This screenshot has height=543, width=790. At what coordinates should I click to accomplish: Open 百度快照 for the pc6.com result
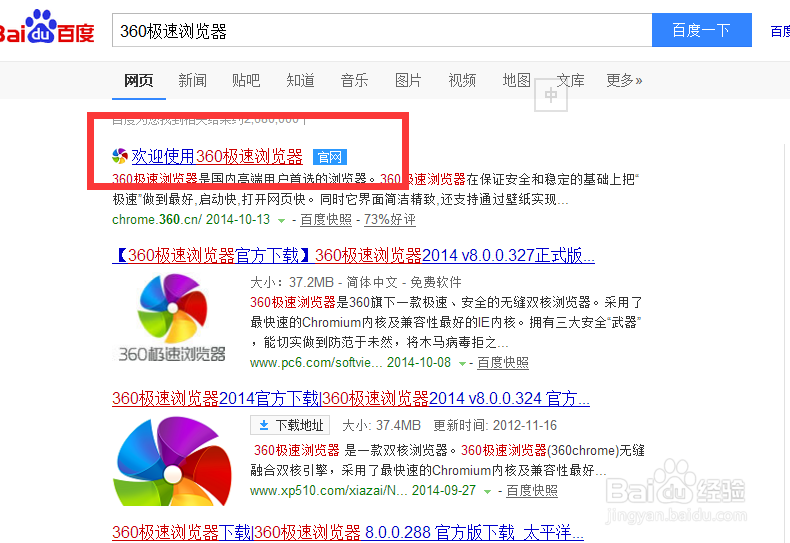click(503, 363)
